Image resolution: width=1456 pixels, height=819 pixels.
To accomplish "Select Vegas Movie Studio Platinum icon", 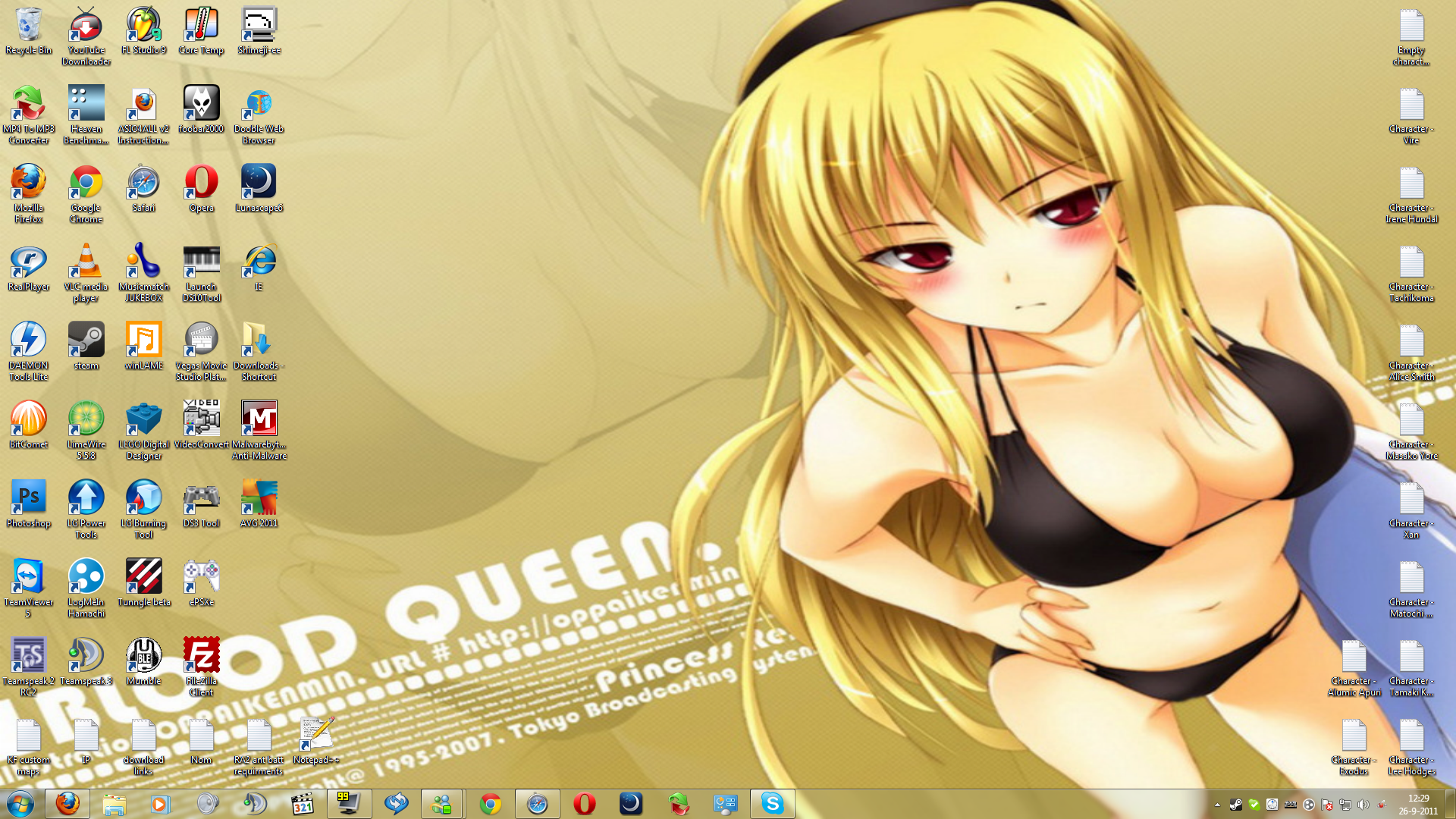I will click(x=202, y=352).
